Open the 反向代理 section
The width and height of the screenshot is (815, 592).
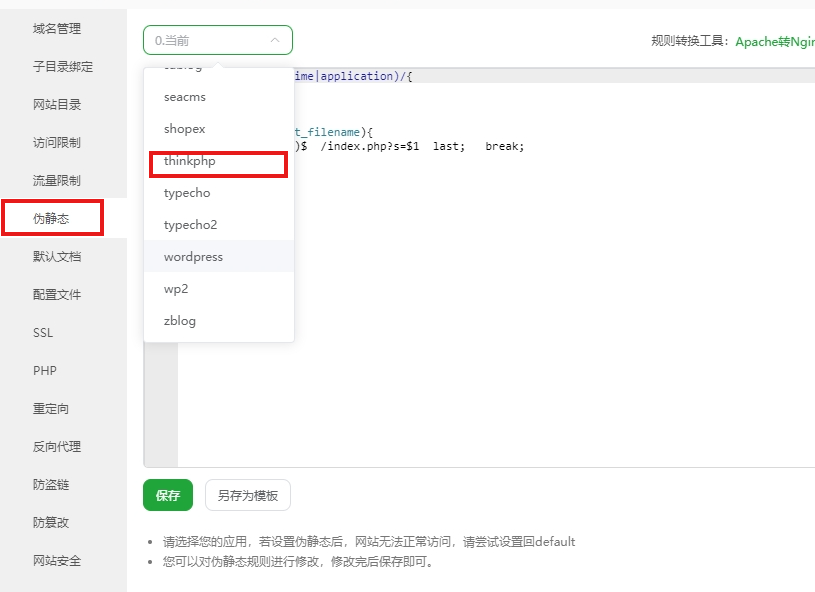(53, 446)
